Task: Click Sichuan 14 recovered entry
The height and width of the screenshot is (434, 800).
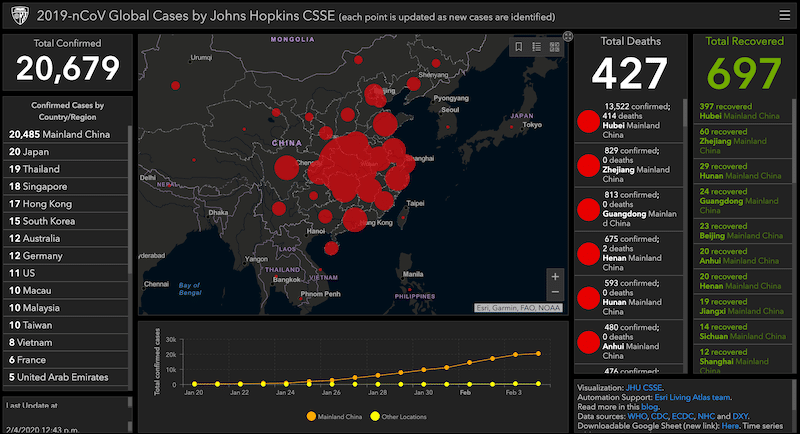Action: (742, 331)
